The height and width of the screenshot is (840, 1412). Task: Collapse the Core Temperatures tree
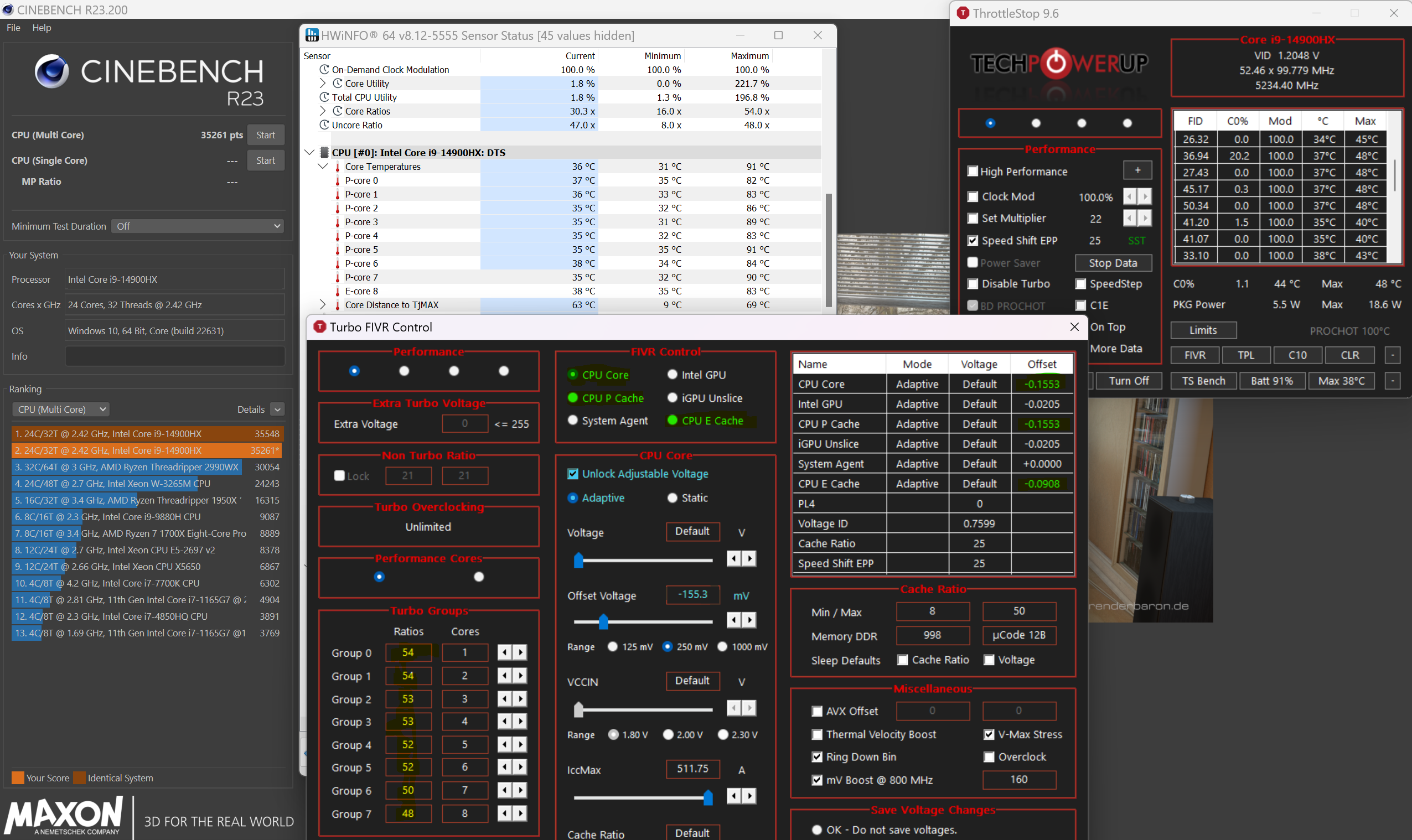point(323,167)
